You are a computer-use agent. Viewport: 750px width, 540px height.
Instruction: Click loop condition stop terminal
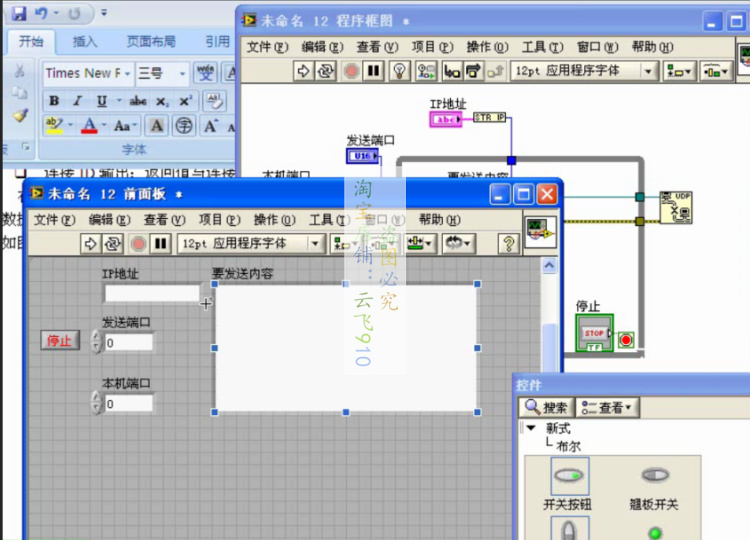tap(626, 340)
